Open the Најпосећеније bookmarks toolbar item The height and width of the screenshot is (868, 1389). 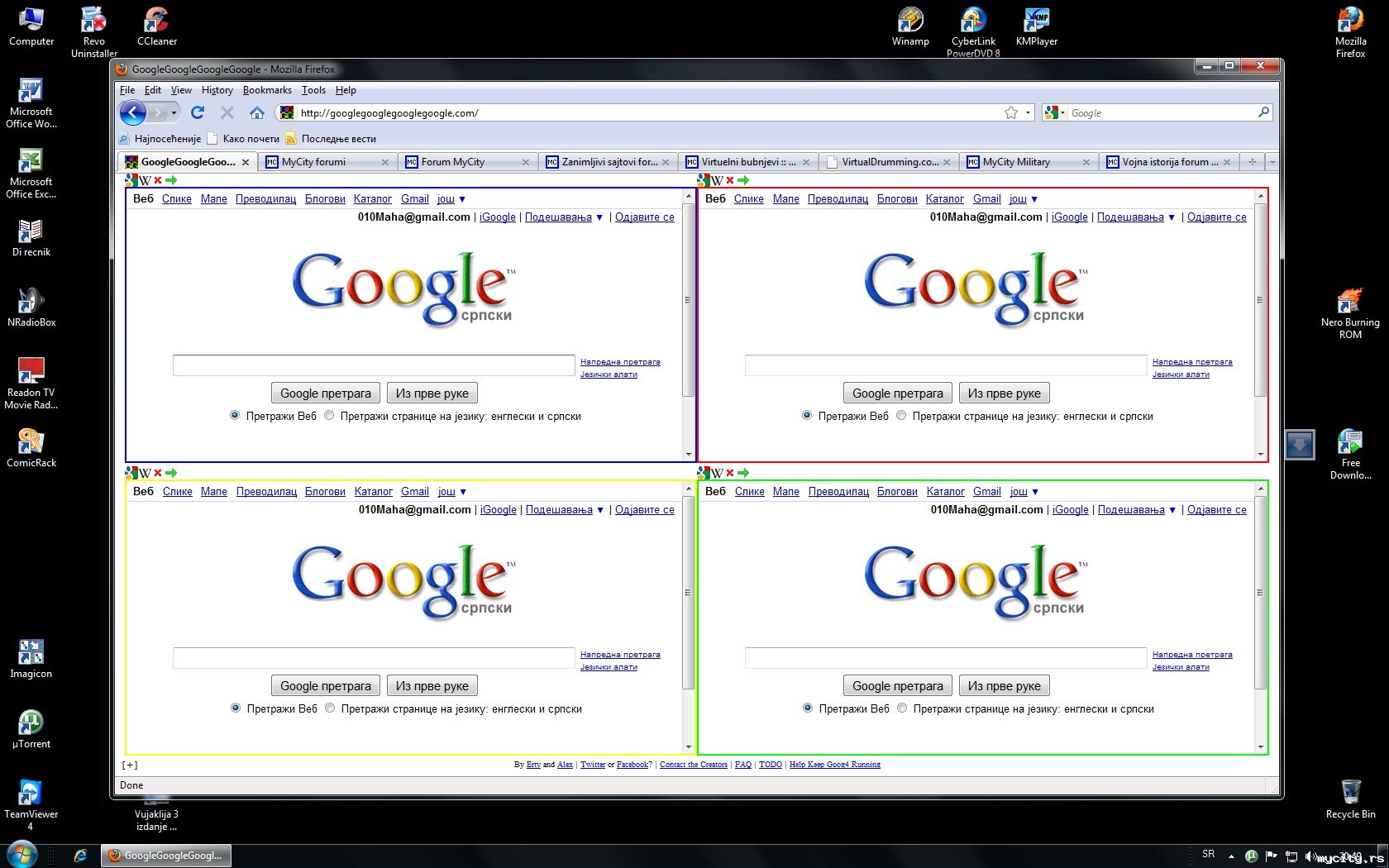point(160,139)
